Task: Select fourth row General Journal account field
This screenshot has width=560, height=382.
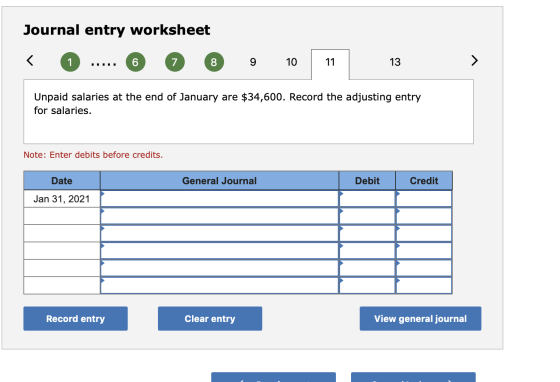Action: [x=219, y=251]
